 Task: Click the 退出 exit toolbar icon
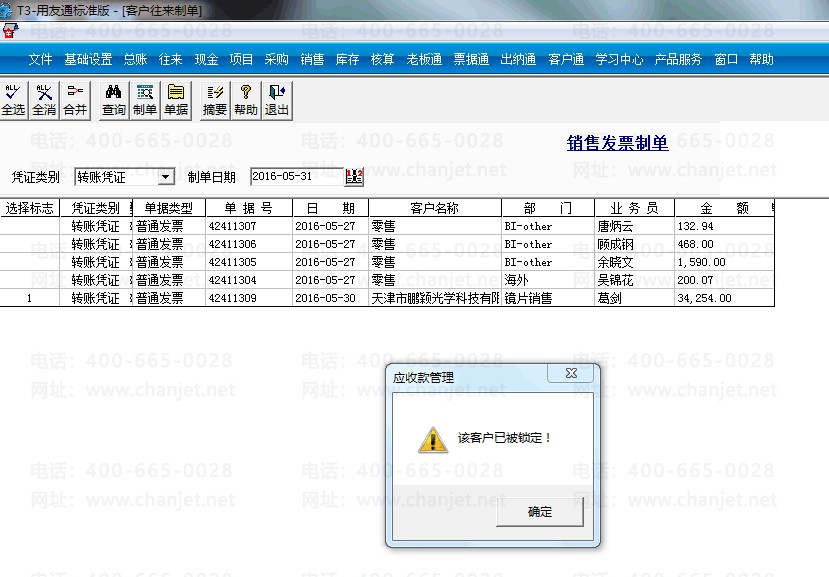277,100
